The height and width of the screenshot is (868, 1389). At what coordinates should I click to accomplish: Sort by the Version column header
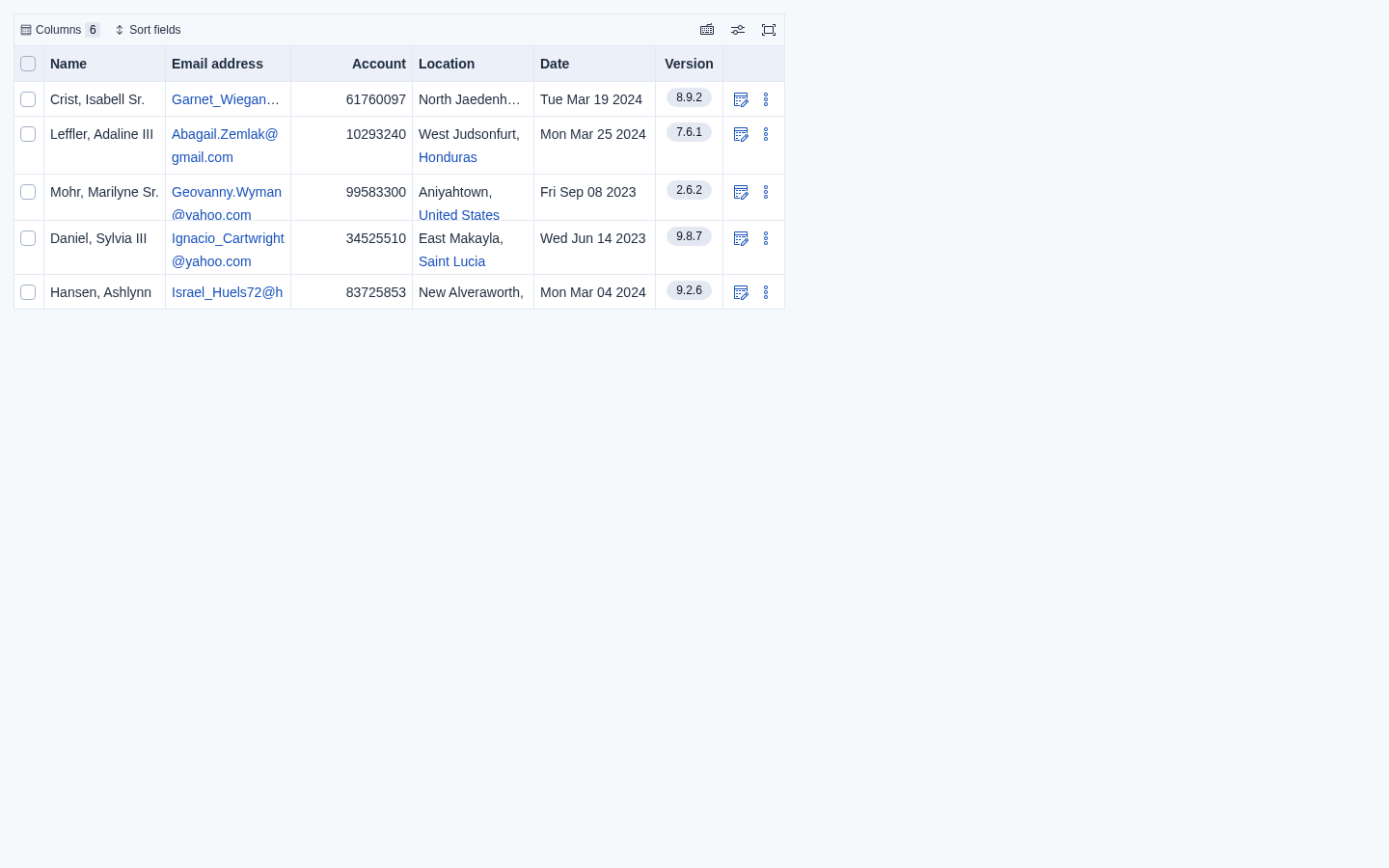[689, 64]
